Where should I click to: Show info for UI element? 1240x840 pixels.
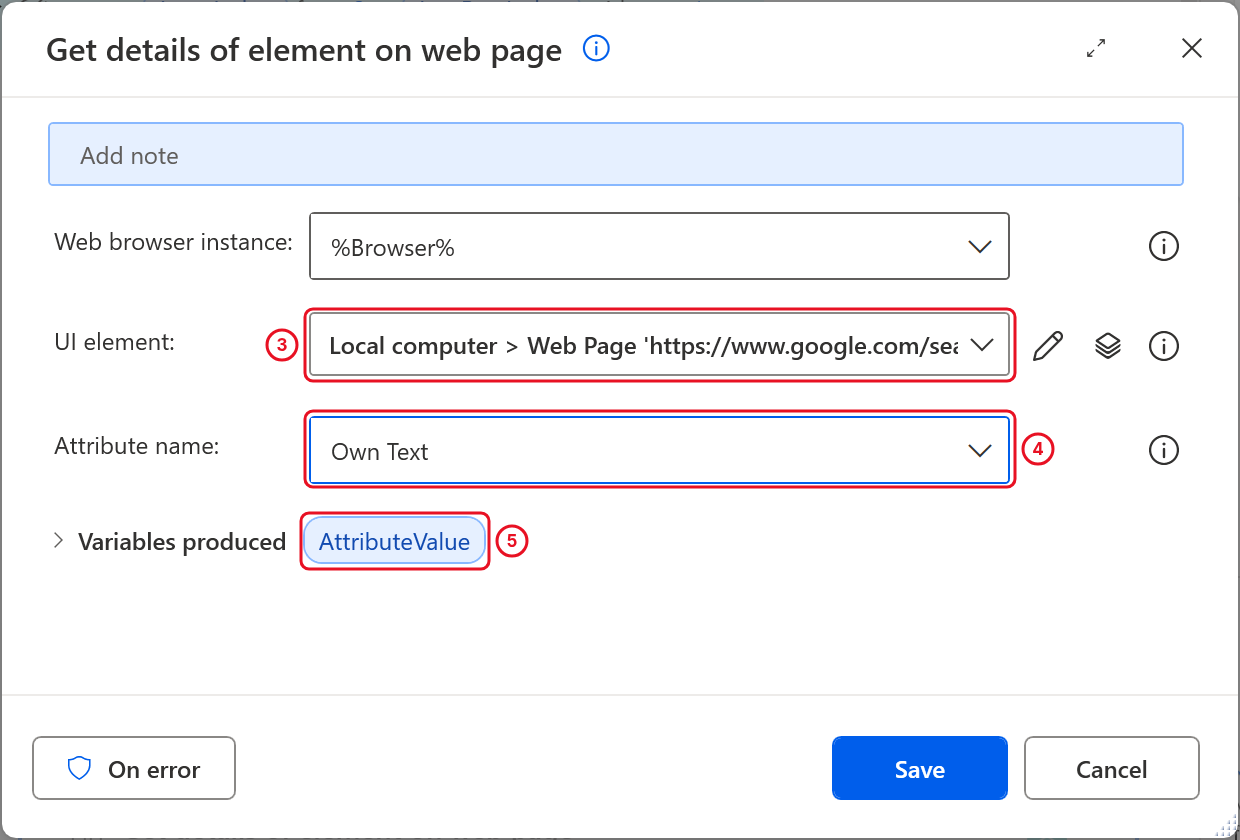[x=1164, y=346]
